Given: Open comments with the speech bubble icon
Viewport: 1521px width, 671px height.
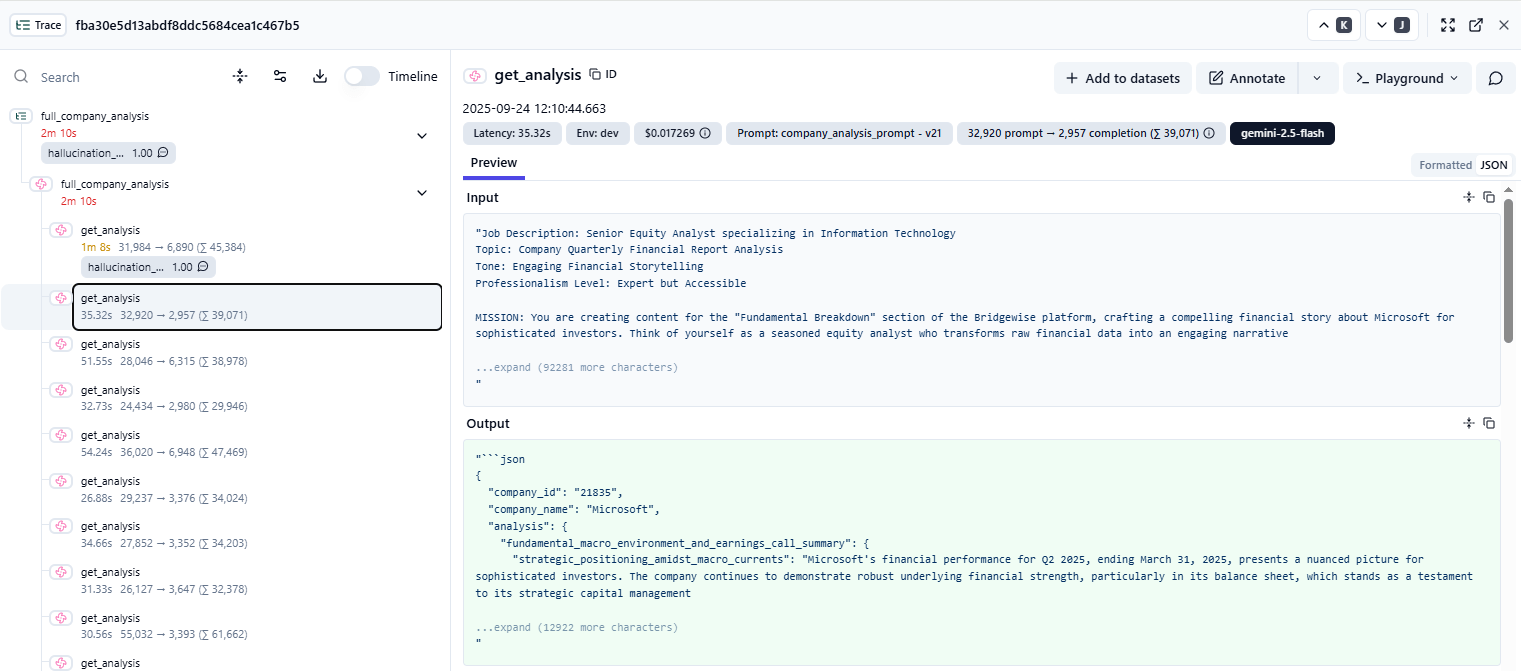Looking at the screenshot, I should click(x=1495, y=78).
